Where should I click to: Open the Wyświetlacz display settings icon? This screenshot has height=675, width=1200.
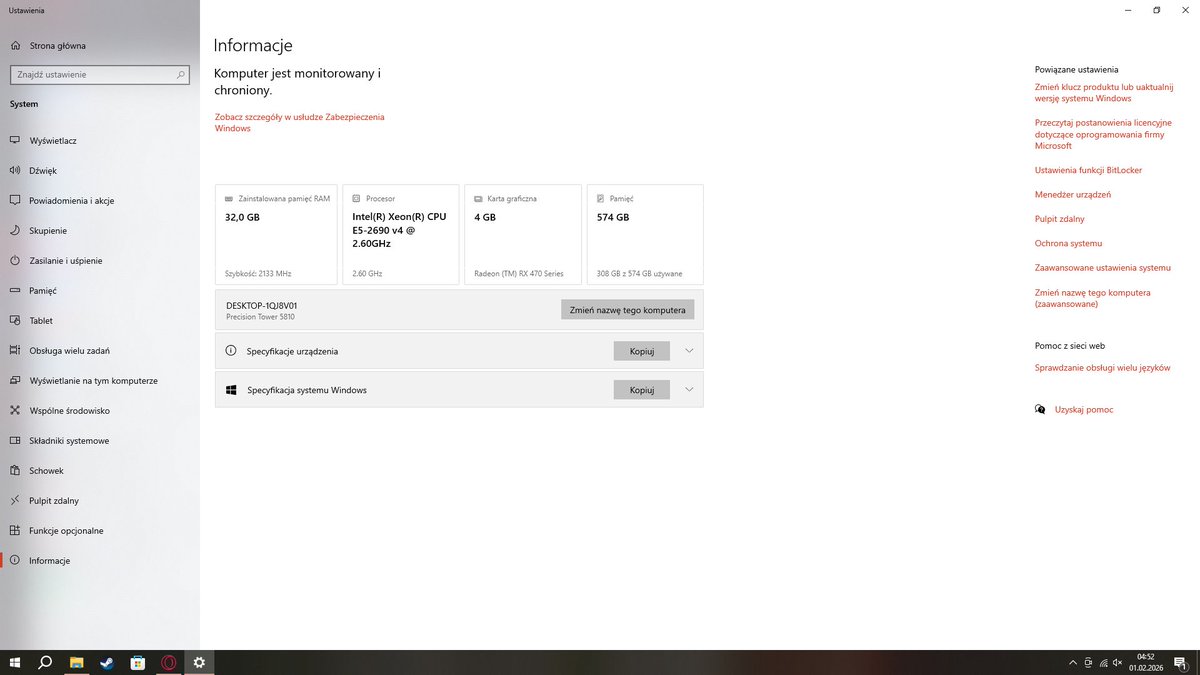(x=15, y=141)
